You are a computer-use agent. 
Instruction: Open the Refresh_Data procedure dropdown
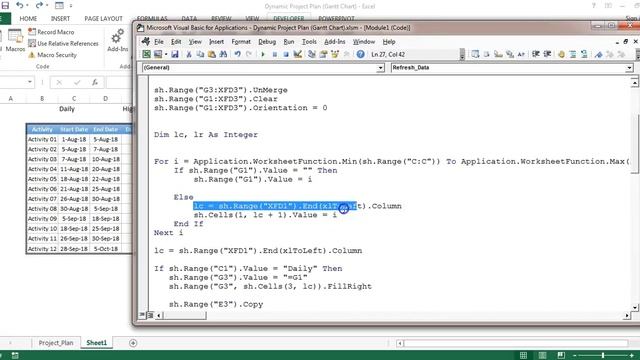[629, 68]
